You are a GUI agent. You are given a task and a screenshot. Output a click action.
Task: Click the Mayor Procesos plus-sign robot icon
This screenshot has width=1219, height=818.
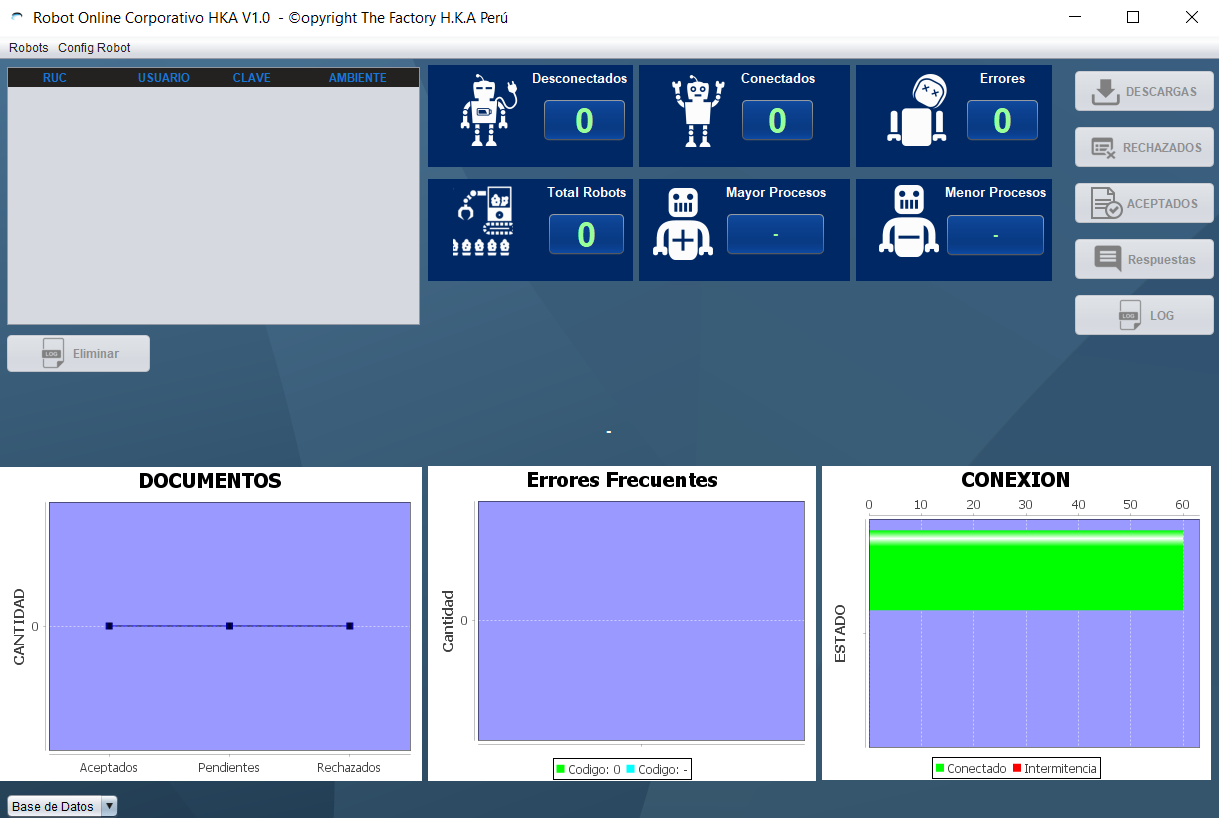pos(683,224)
